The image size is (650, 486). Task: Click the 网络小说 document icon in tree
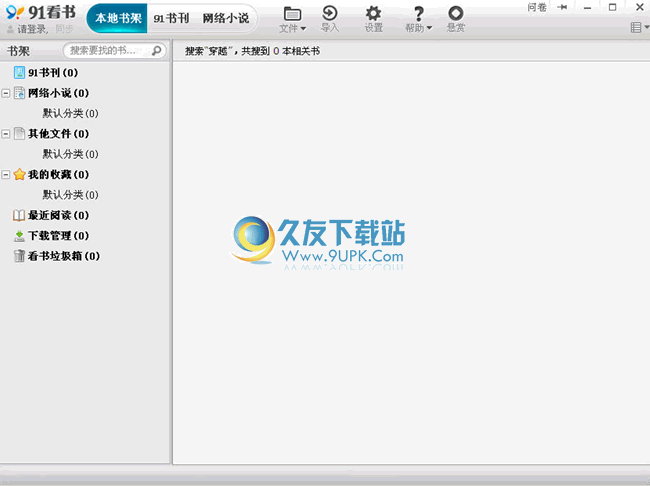pyautogui.click(x=19, y=93)
